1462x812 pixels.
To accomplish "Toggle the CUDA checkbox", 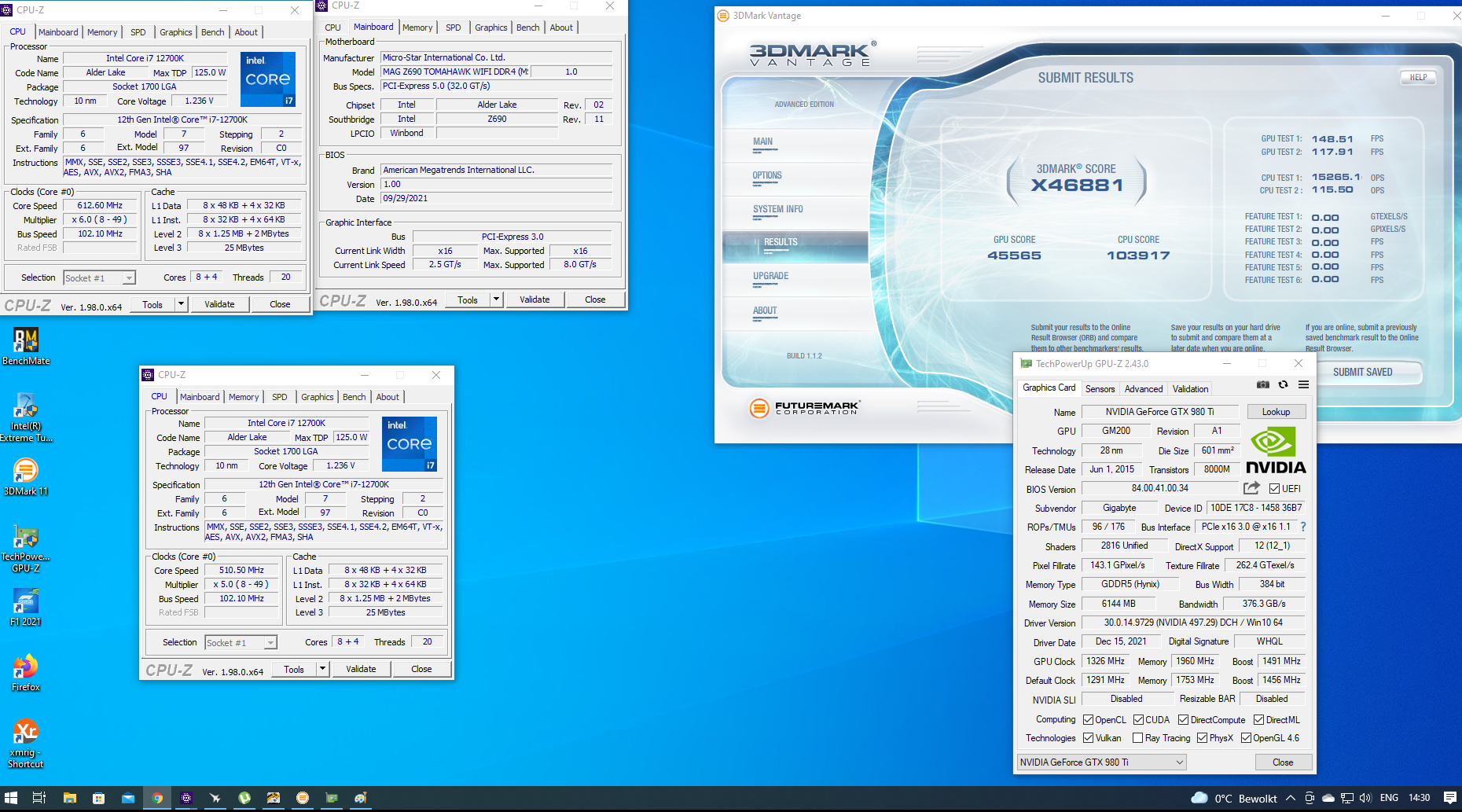I will pos(1138,719).
